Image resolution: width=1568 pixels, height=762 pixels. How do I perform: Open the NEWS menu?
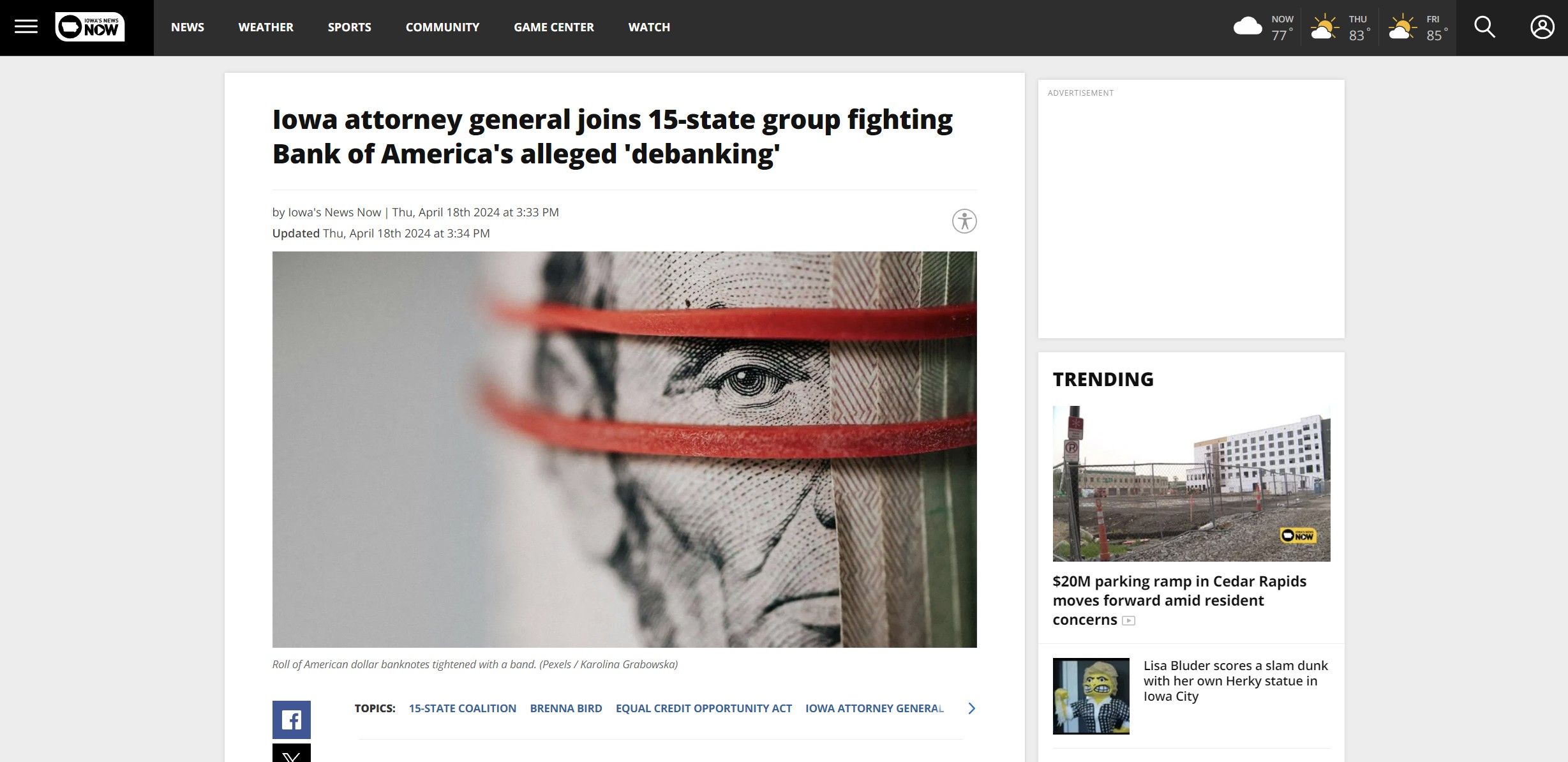(188, 27)
